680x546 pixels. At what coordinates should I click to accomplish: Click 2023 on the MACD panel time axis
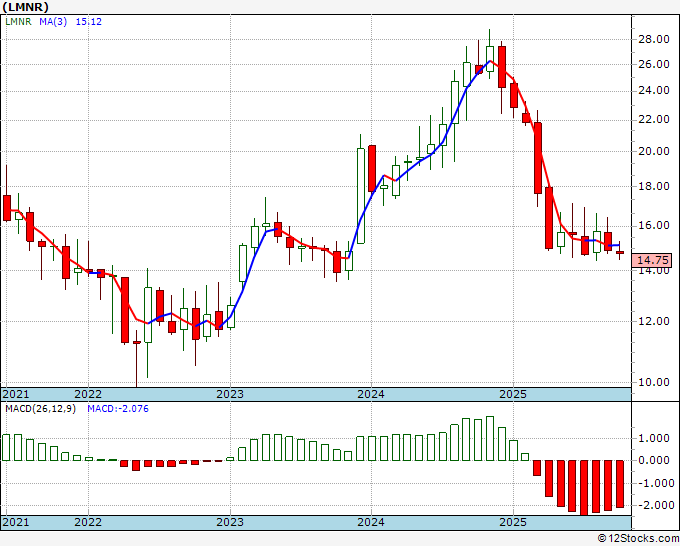230,522
